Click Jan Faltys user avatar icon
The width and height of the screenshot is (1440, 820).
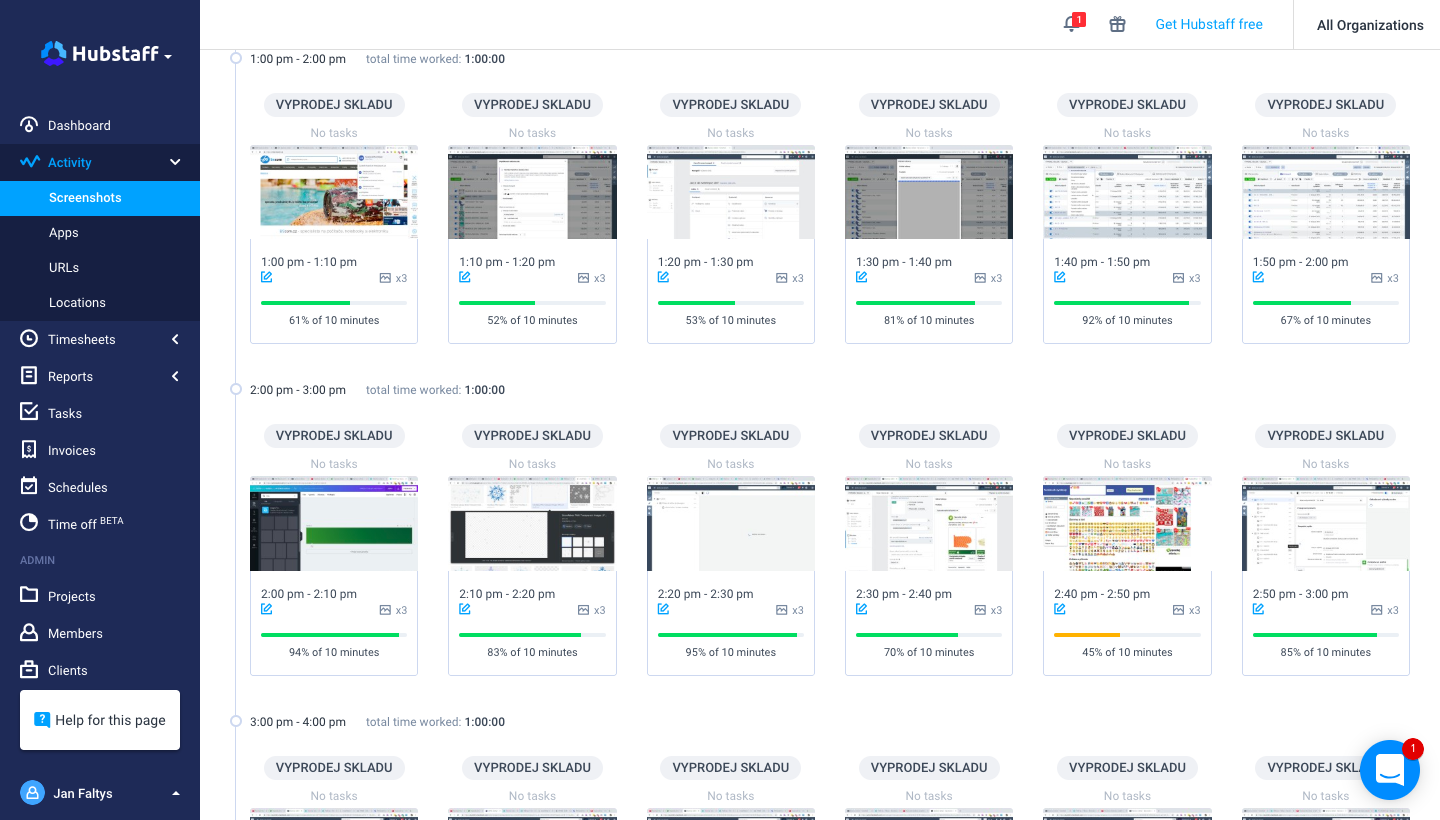[32, 793]
